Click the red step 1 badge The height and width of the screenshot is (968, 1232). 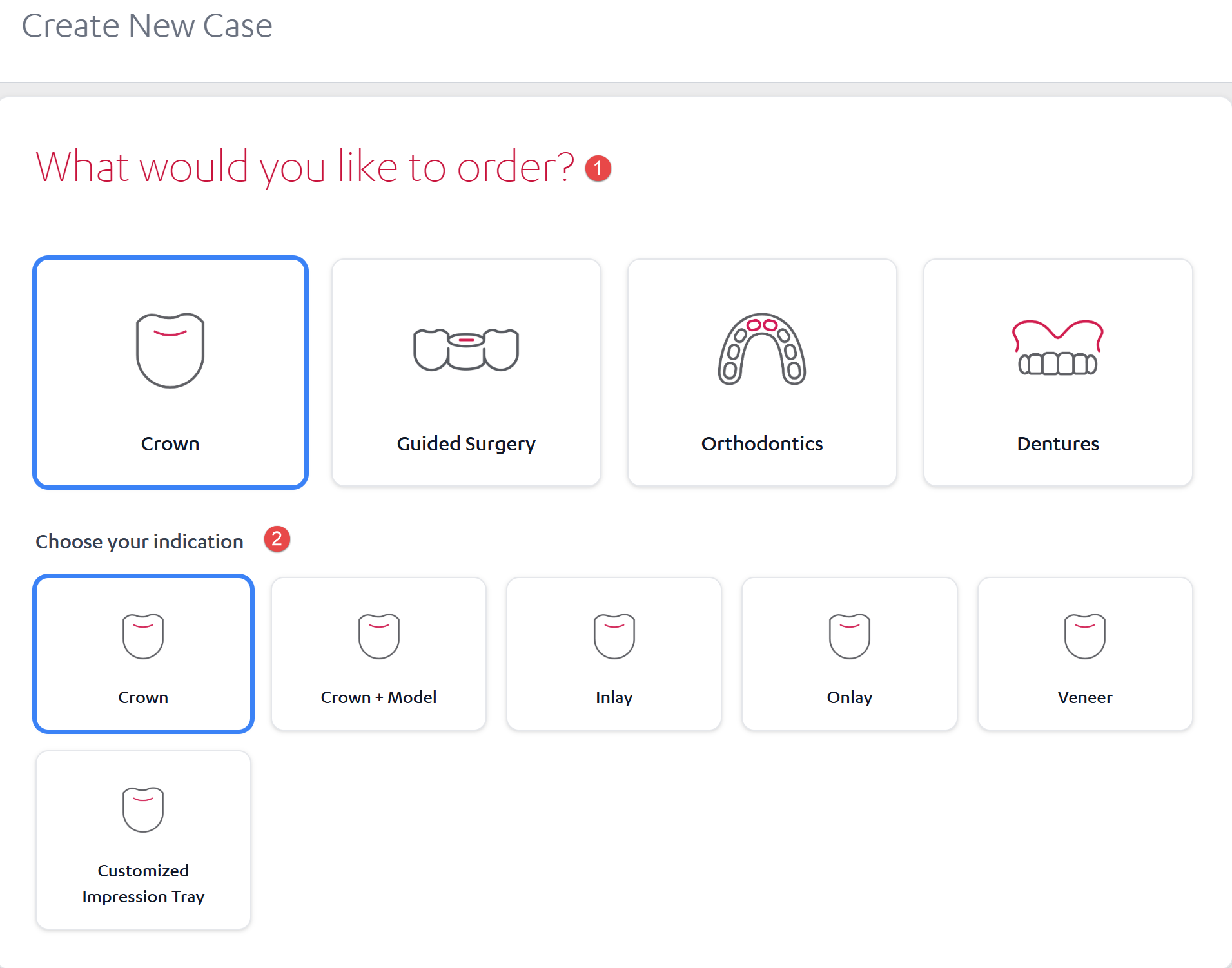pyautogui.click(x=598, y=169)
